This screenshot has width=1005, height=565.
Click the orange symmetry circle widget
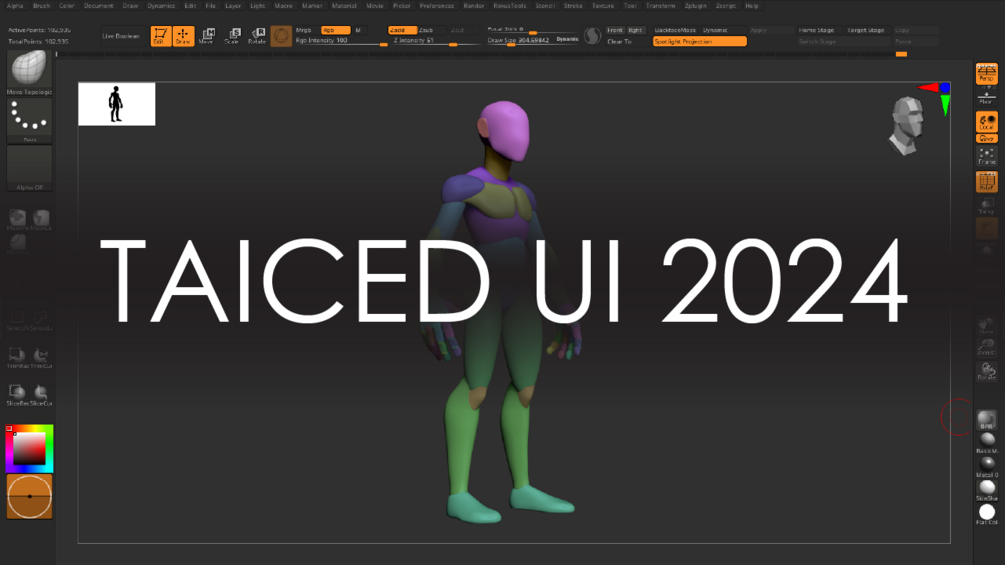29,496
